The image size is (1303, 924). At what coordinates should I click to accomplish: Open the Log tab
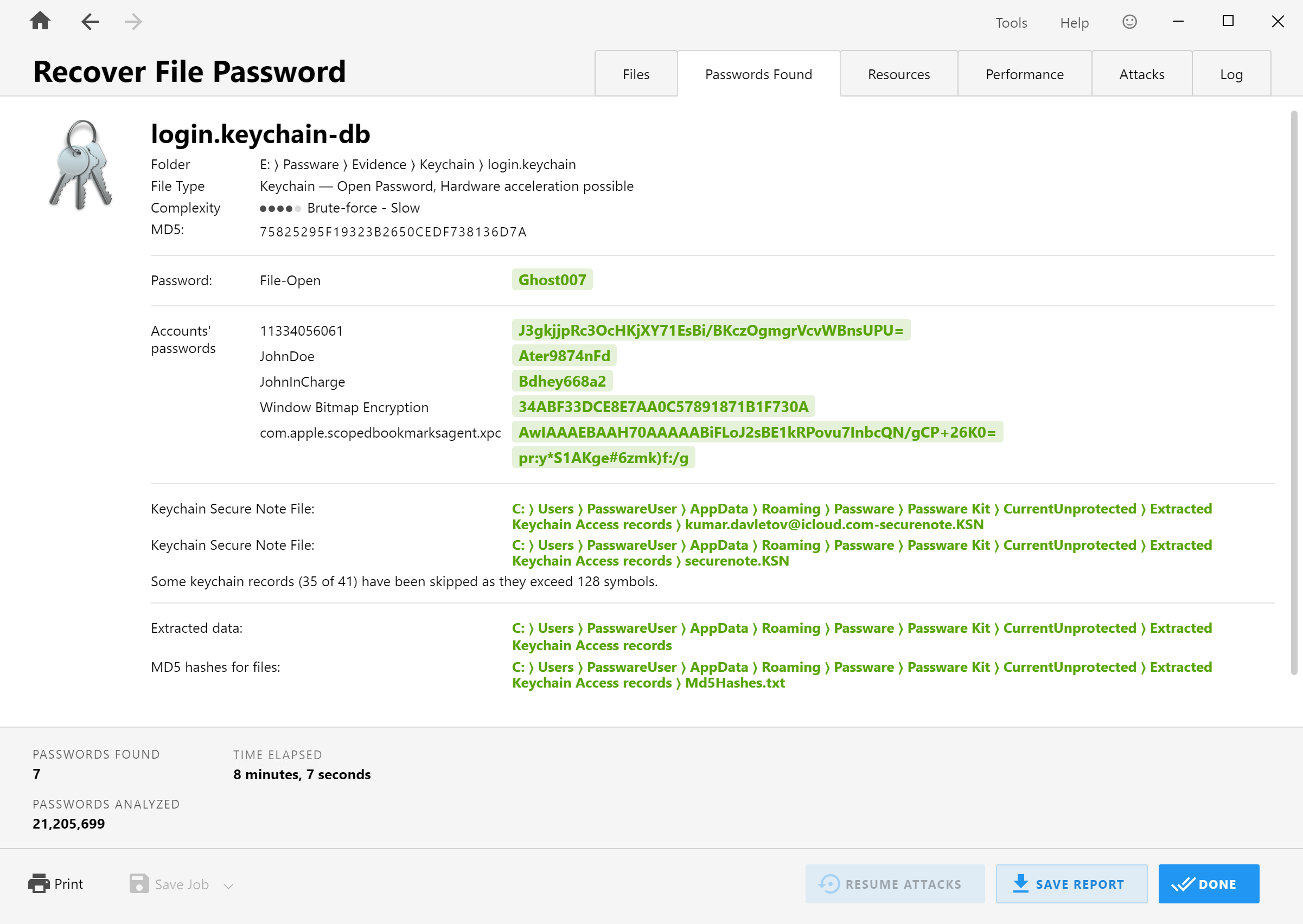pyautogui.click(x=1231, y=73)
